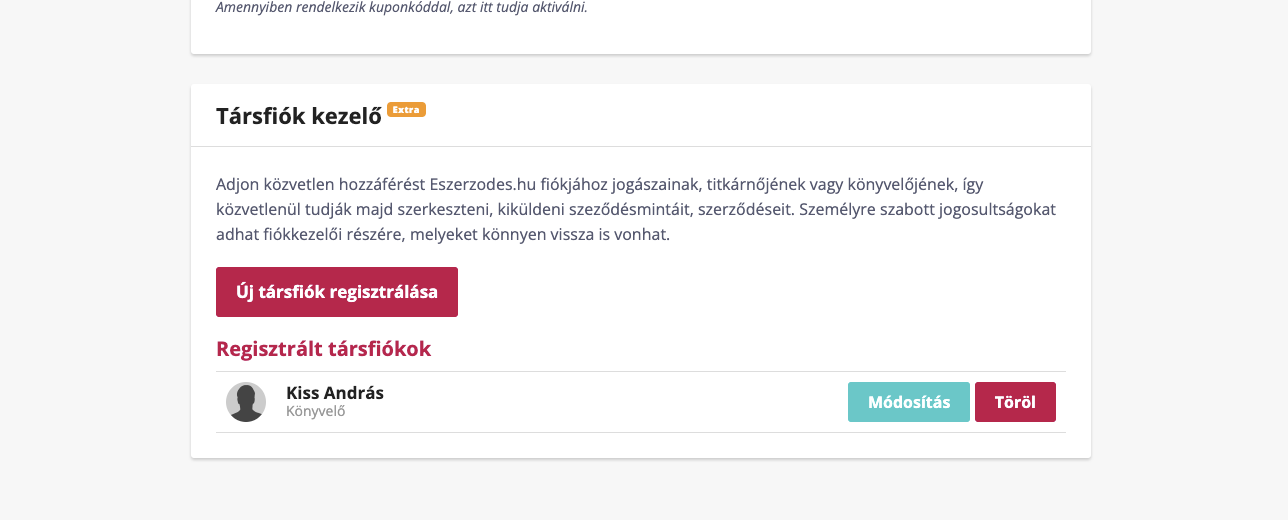Delete Kiss András with Töröl

(x=1015, y=402)
